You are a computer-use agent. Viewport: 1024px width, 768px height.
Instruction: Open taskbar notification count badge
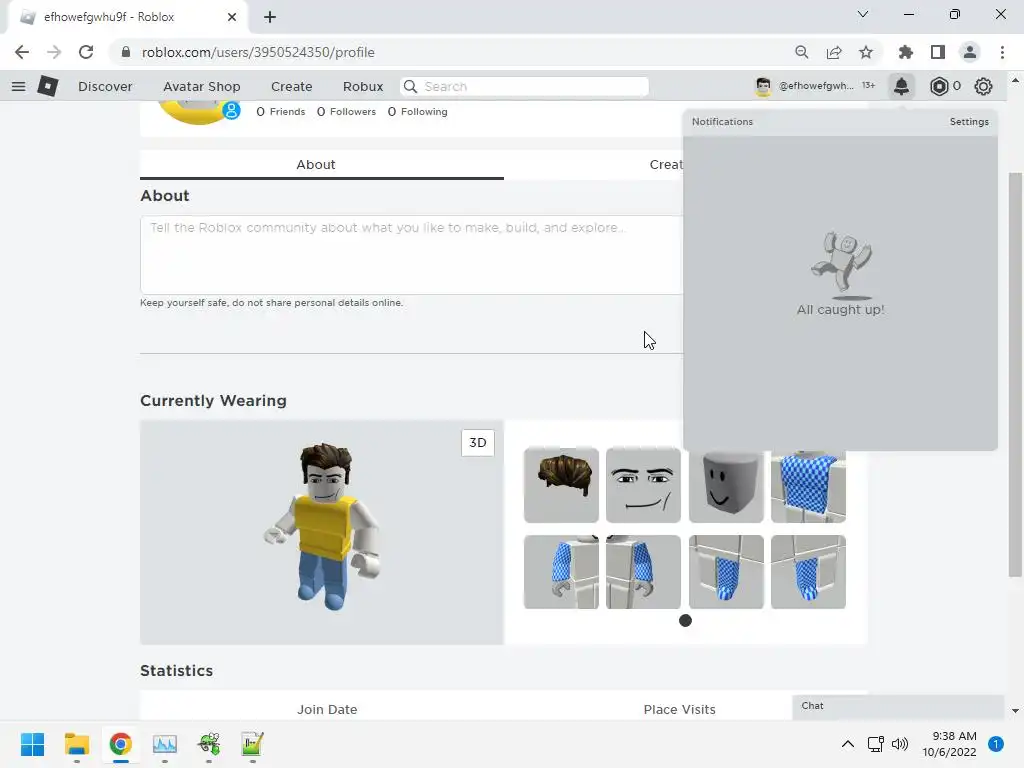(x=996, y=744)
